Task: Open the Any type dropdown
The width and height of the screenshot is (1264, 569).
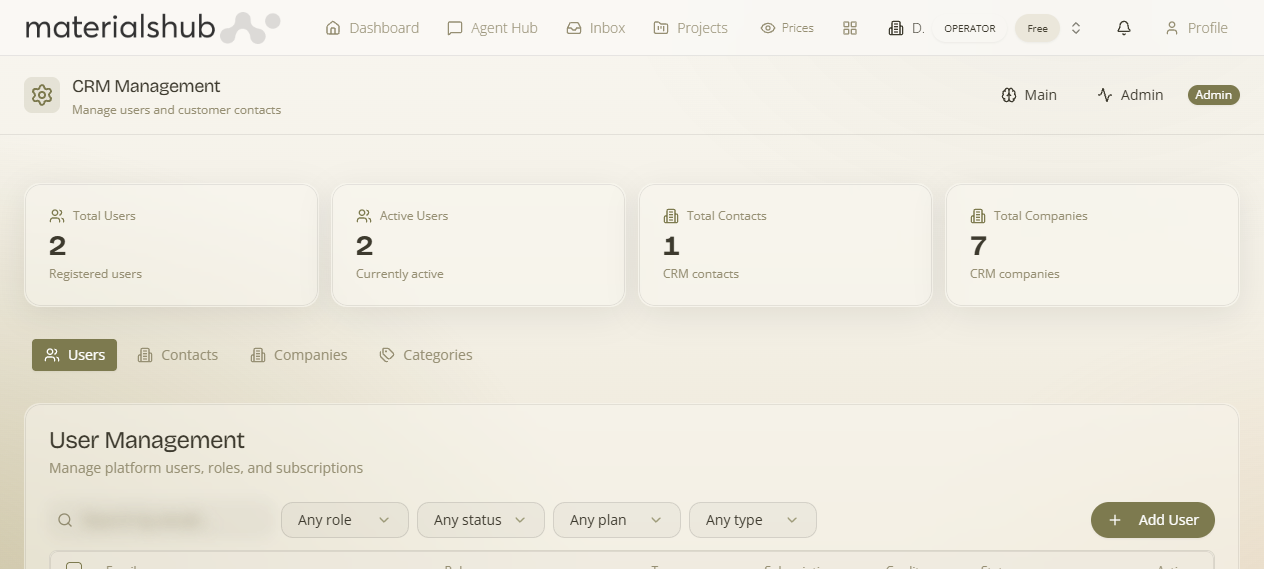Action: tap(753, 520)
